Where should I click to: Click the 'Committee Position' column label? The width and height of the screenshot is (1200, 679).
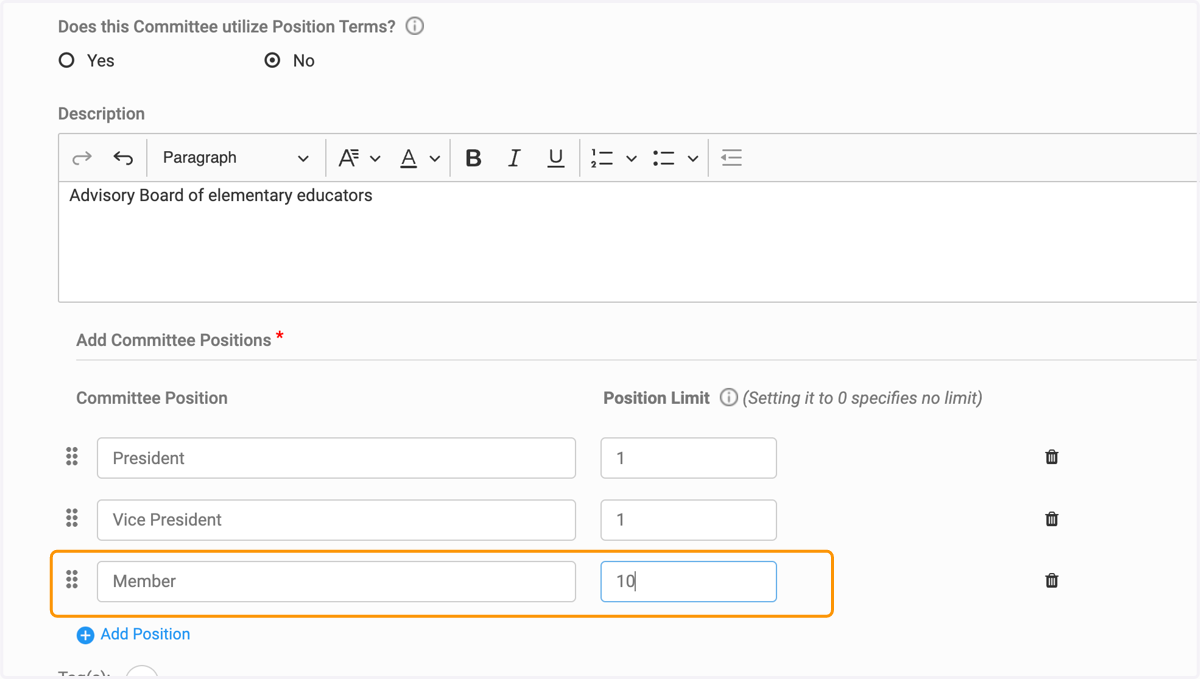152,398
